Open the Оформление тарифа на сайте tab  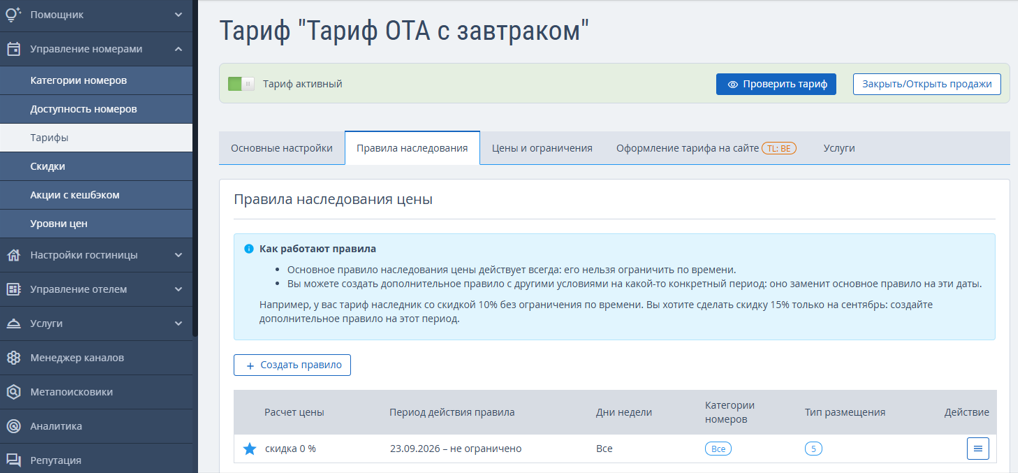click(706, 148)
